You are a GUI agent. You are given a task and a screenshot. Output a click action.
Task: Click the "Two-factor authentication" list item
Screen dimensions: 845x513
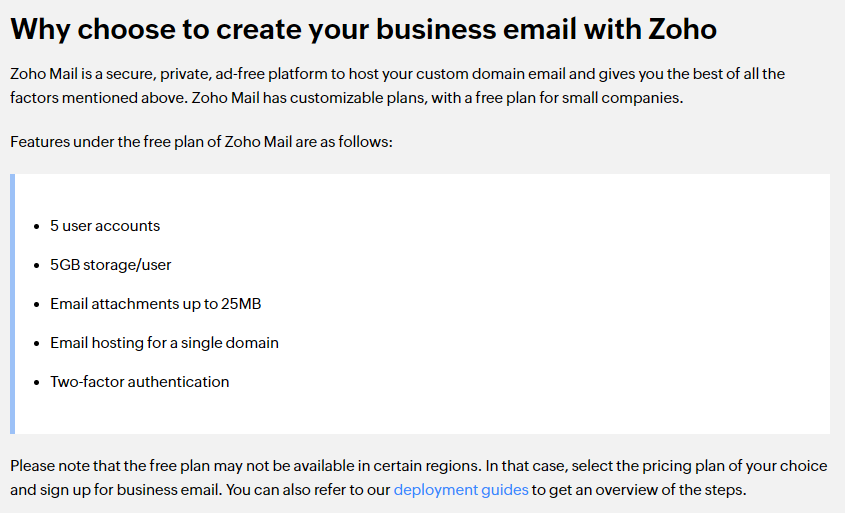point(139,382)
